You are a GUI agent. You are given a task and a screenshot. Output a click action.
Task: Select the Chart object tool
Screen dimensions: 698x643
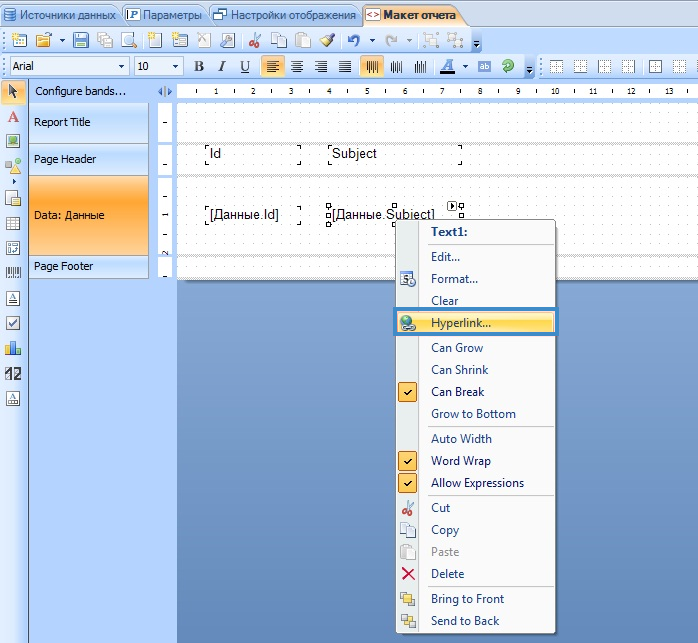pos(13,348)
